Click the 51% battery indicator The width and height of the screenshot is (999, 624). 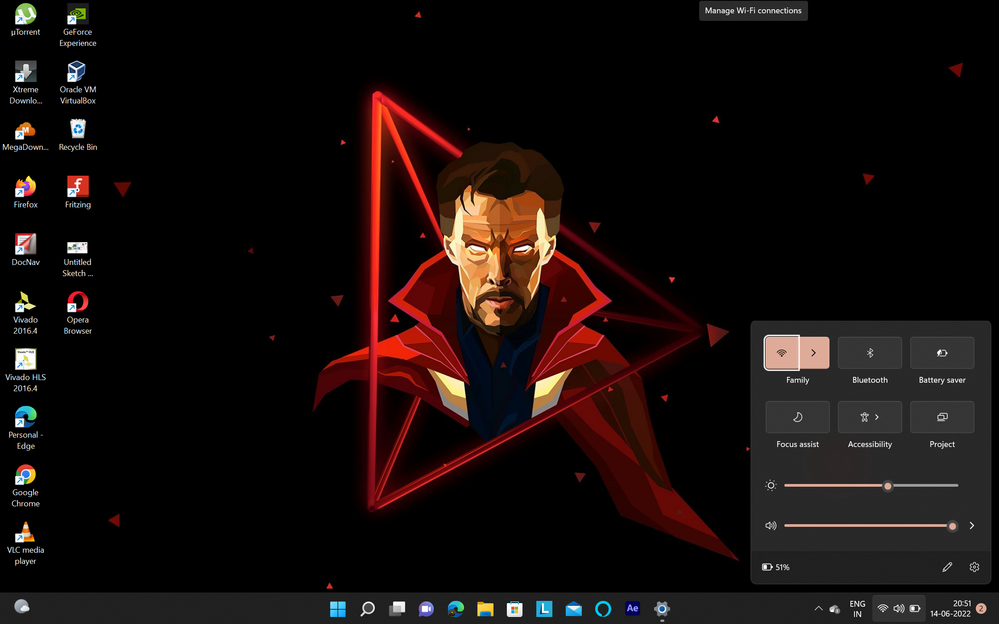pyautogui.click(x=775, y=567)
